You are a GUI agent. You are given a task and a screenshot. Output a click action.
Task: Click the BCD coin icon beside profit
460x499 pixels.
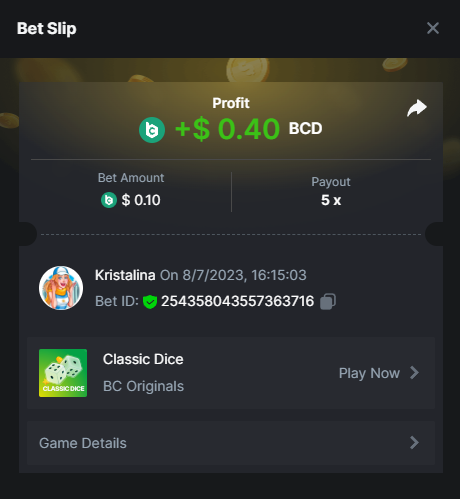coord(152,130)
